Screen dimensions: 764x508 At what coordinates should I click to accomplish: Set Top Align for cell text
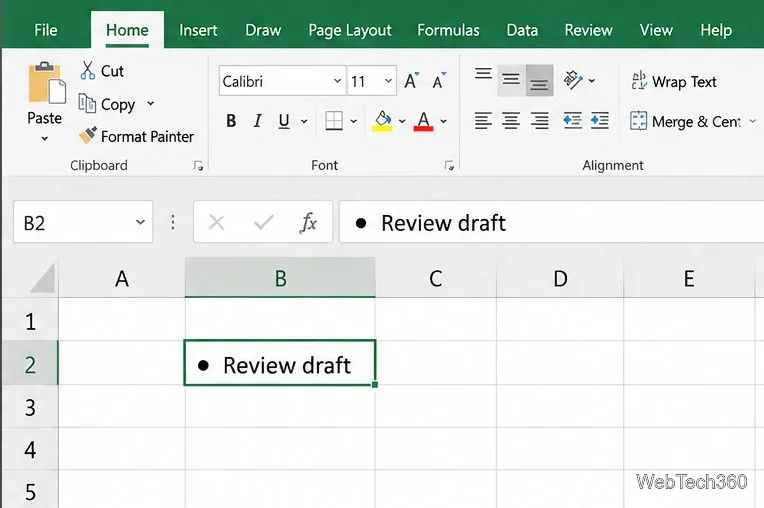(483, 74)
